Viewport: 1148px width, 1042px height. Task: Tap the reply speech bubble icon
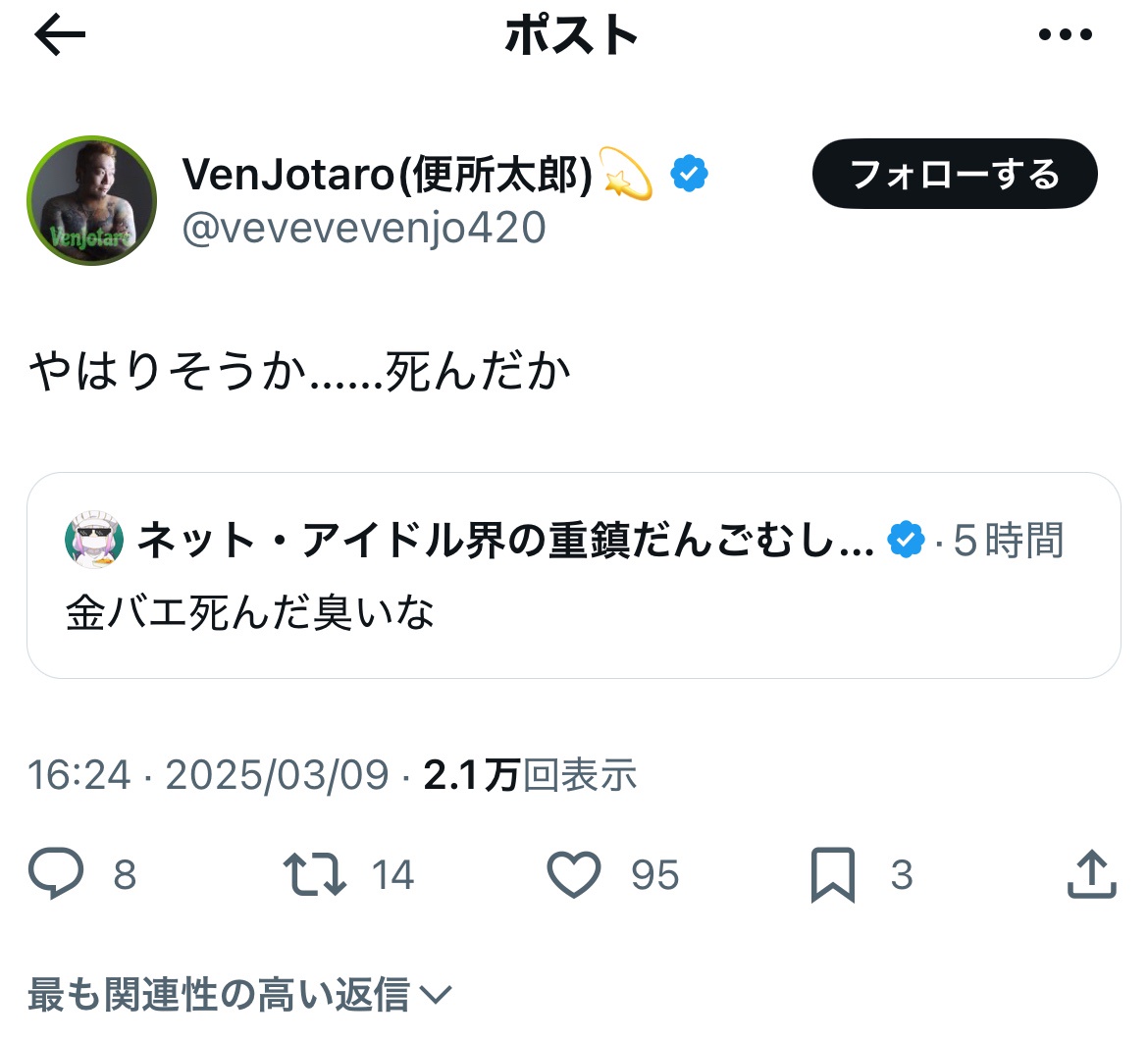click(56, 874)
